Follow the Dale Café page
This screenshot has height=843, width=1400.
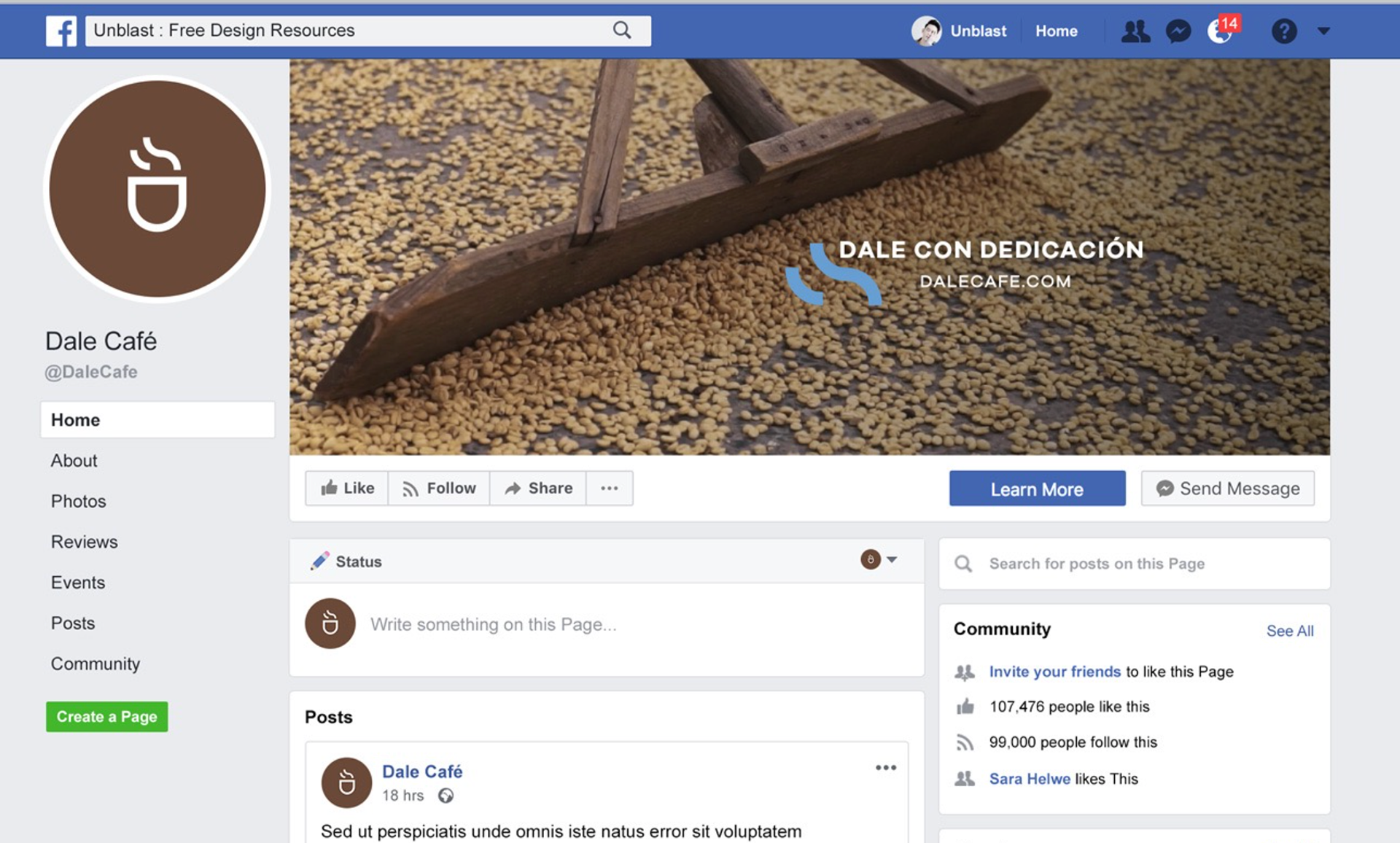(439, 488)
